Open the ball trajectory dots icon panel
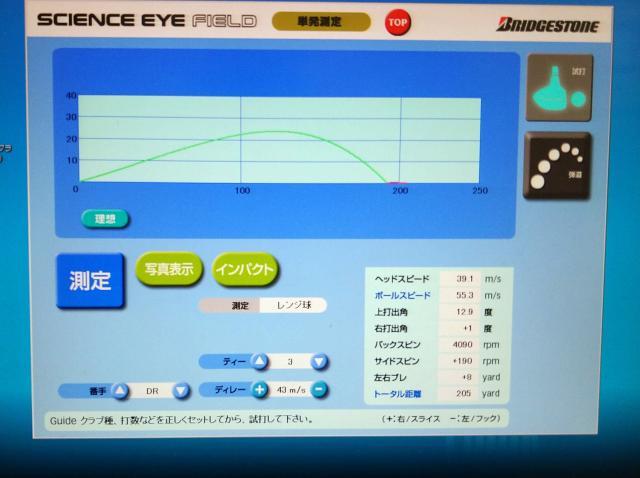640x478 pixels. click(x=558, y=166)
